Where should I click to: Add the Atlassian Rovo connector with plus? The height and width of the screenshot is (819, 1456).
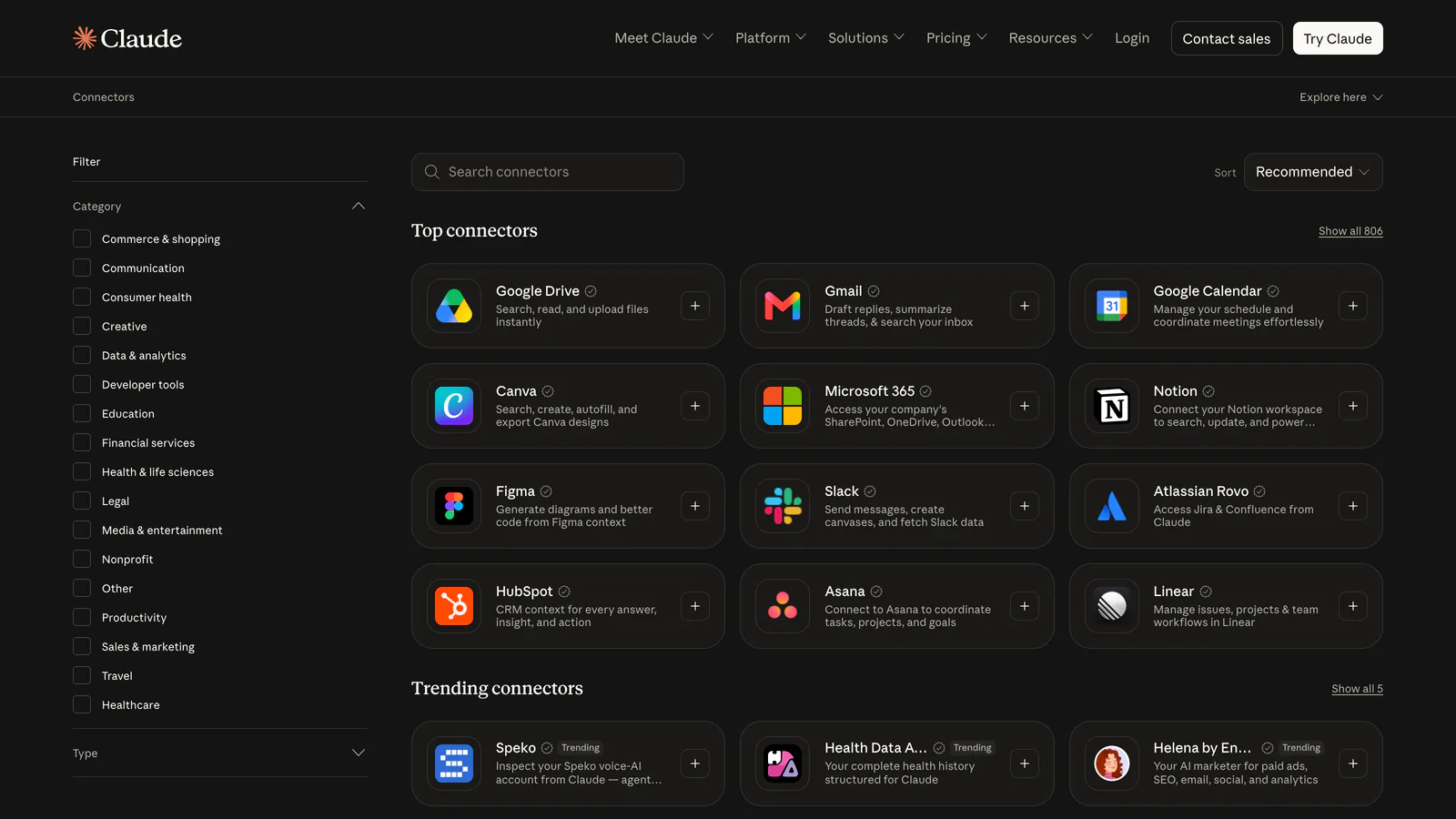pyautogui.click(x=1353, y=506)
